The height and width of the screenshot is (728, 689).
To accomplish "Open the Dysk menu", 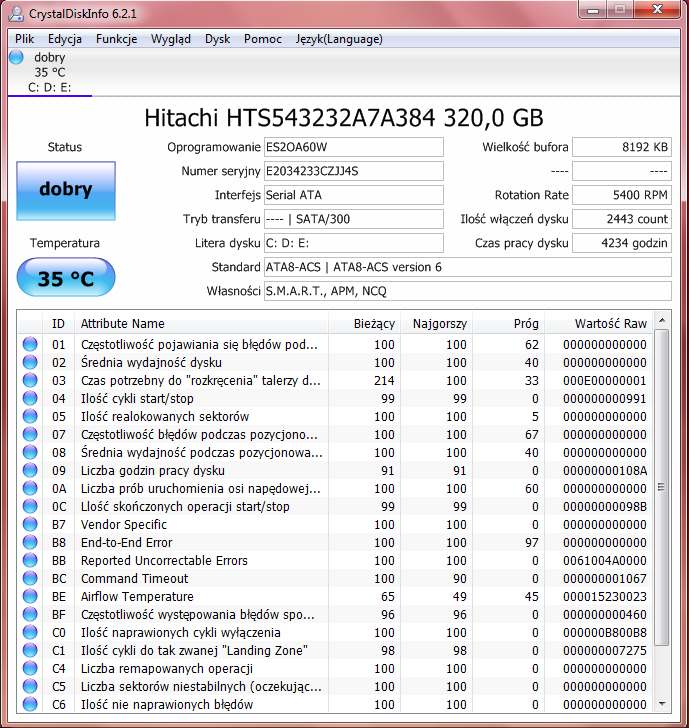I will [x=217, y=39].
